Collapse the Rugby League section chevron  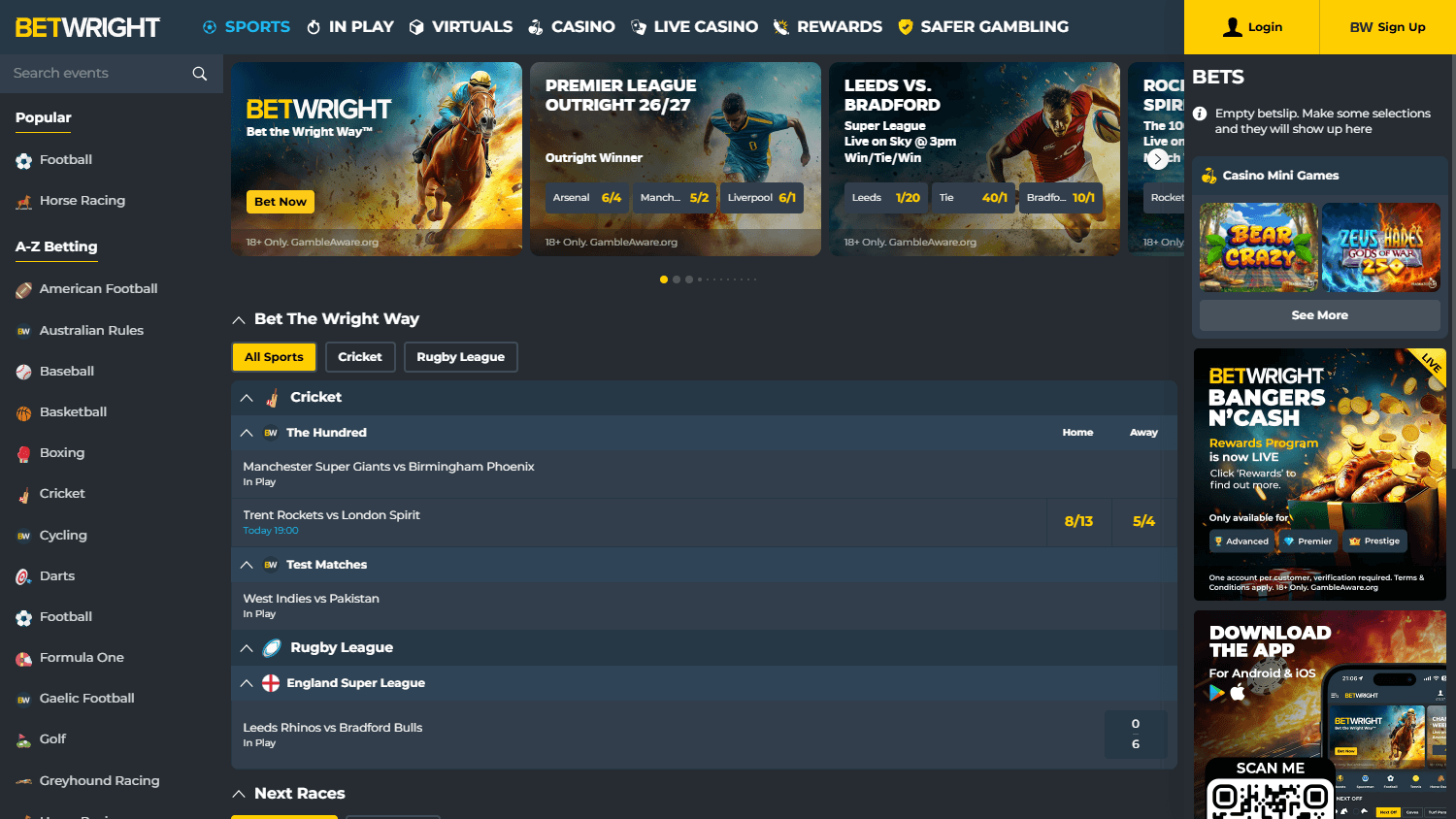[x=247, y=648]
